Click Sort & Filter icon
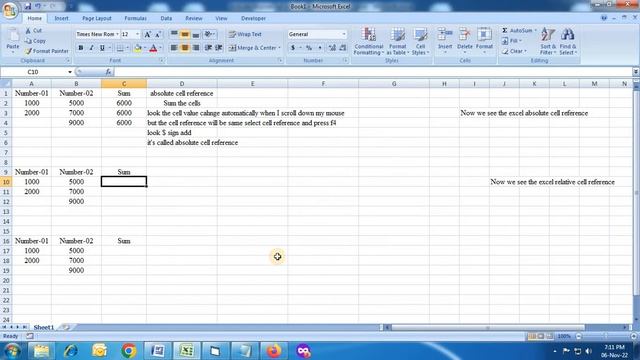 pyautogui.click(x=548, y=41)
